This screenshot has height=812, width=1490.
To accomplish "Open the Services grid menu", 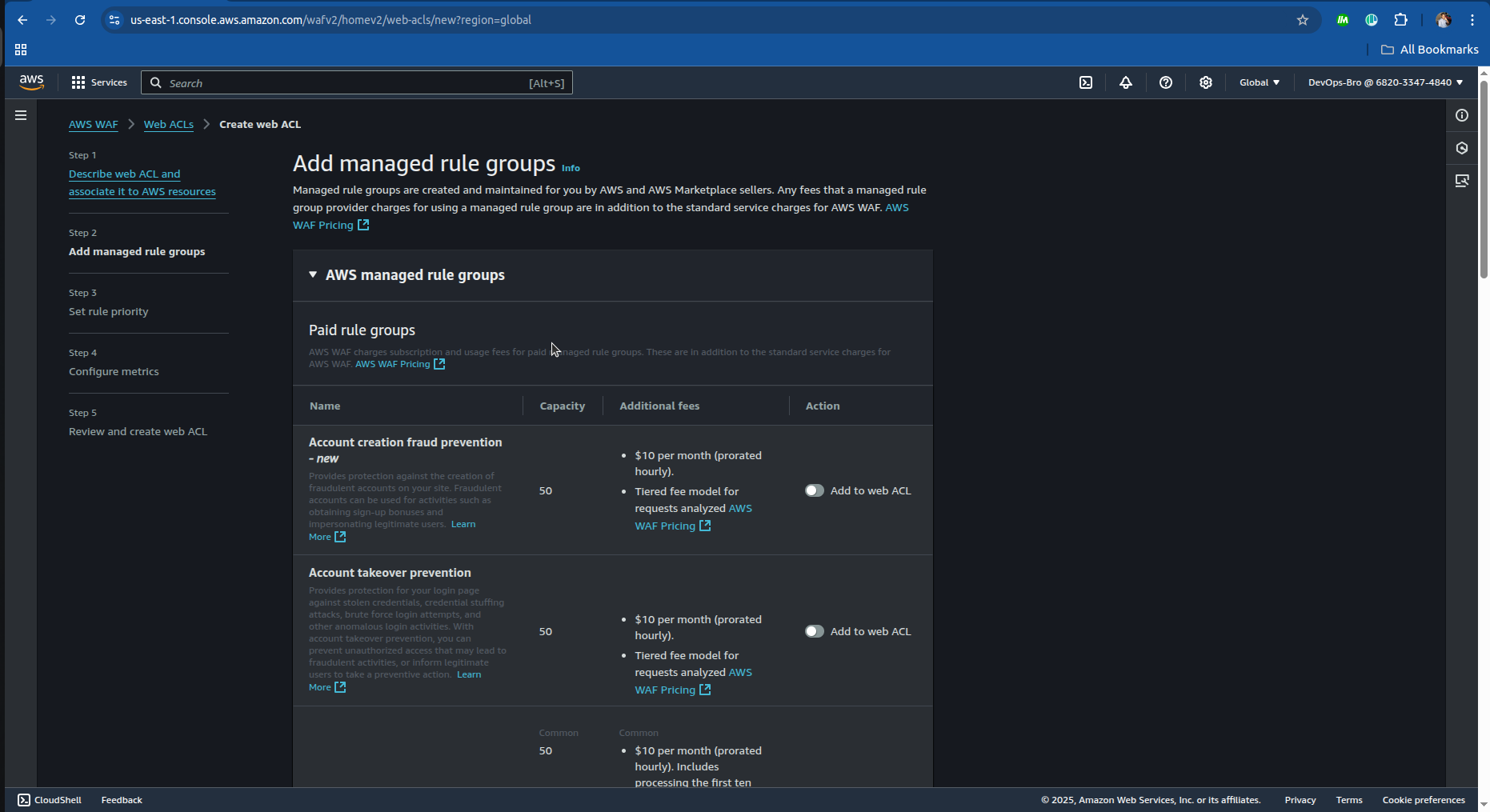I will point(99,82).
